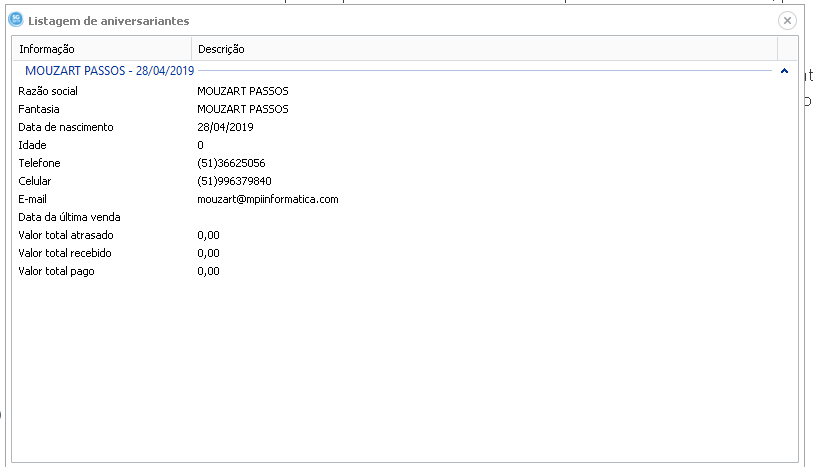Image resolution: width=813 pixels, height=467 pixels.
Task: Click the blank header cell right of Descrição
Action: [787, 49]
